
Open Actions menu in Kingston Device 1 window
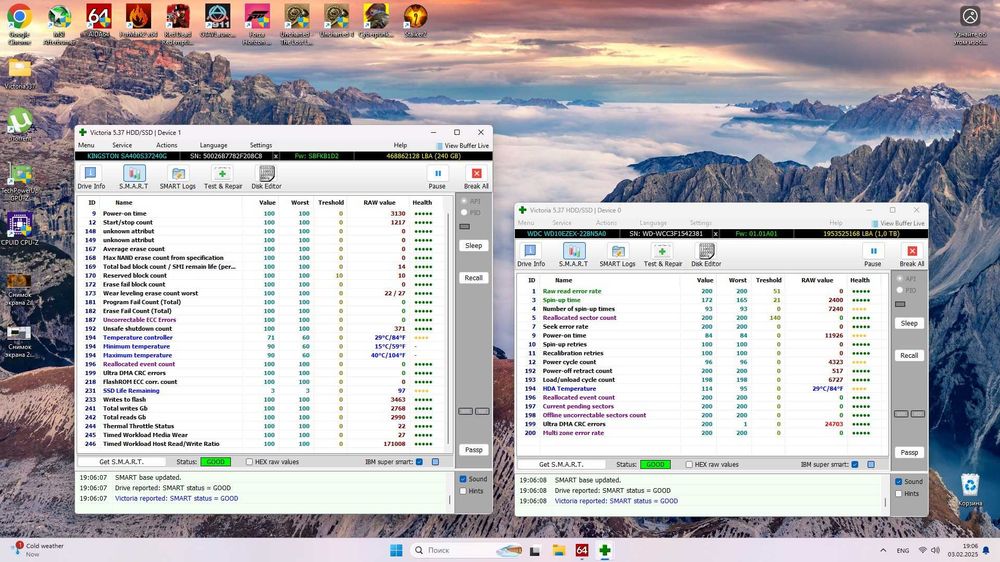point(167,145)
